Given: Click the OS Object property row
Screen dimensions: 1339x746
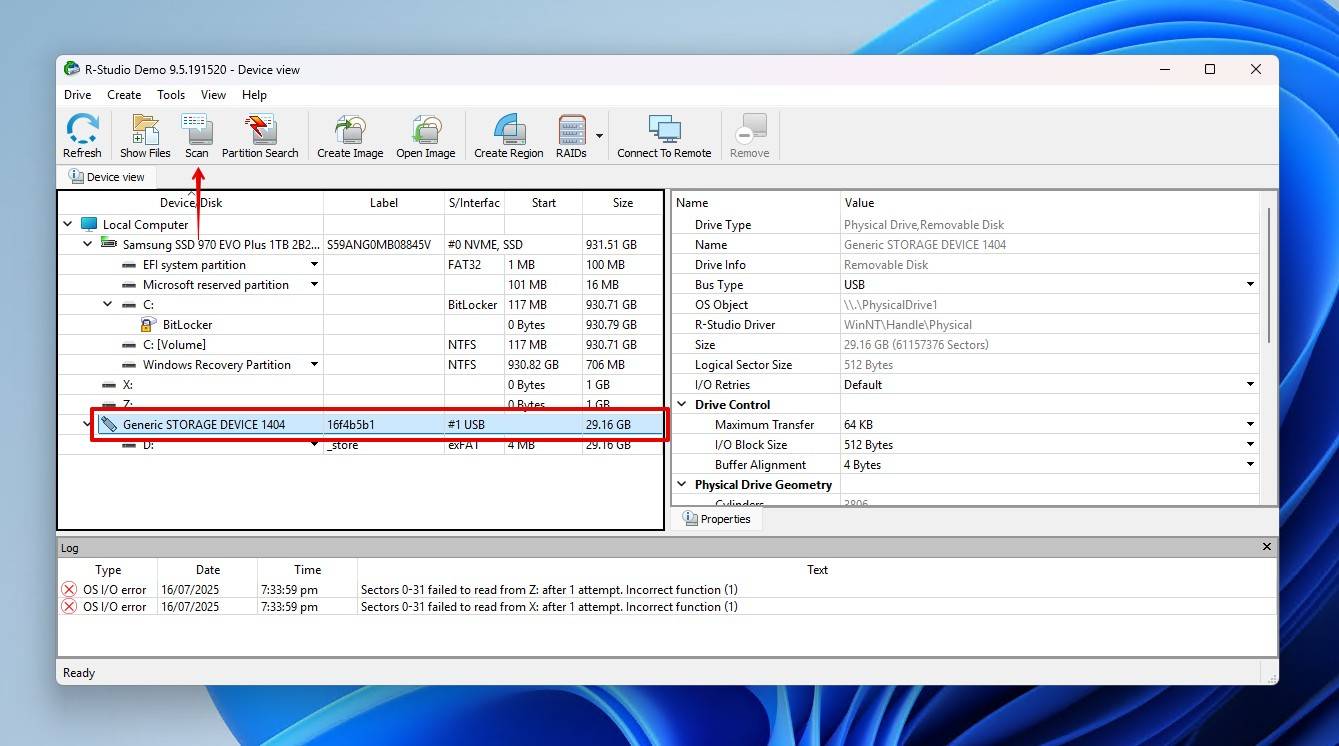Looking at the screenshot, I should pyautogui.click(x=967, y=304).
